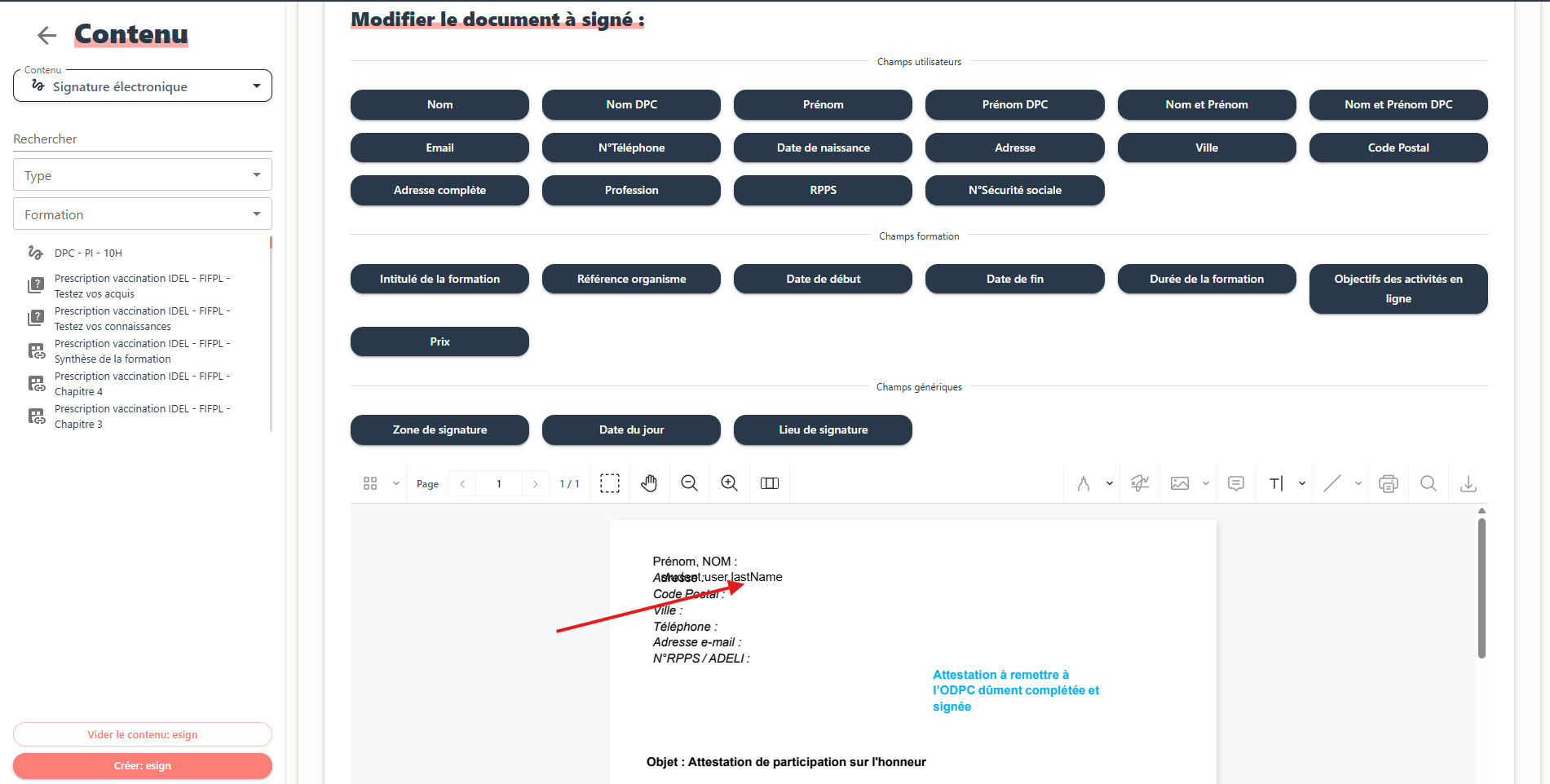Viewport: 1550px width, 784px height.
Task: Insert the RPPS field
Action: [x=824, y=190]
